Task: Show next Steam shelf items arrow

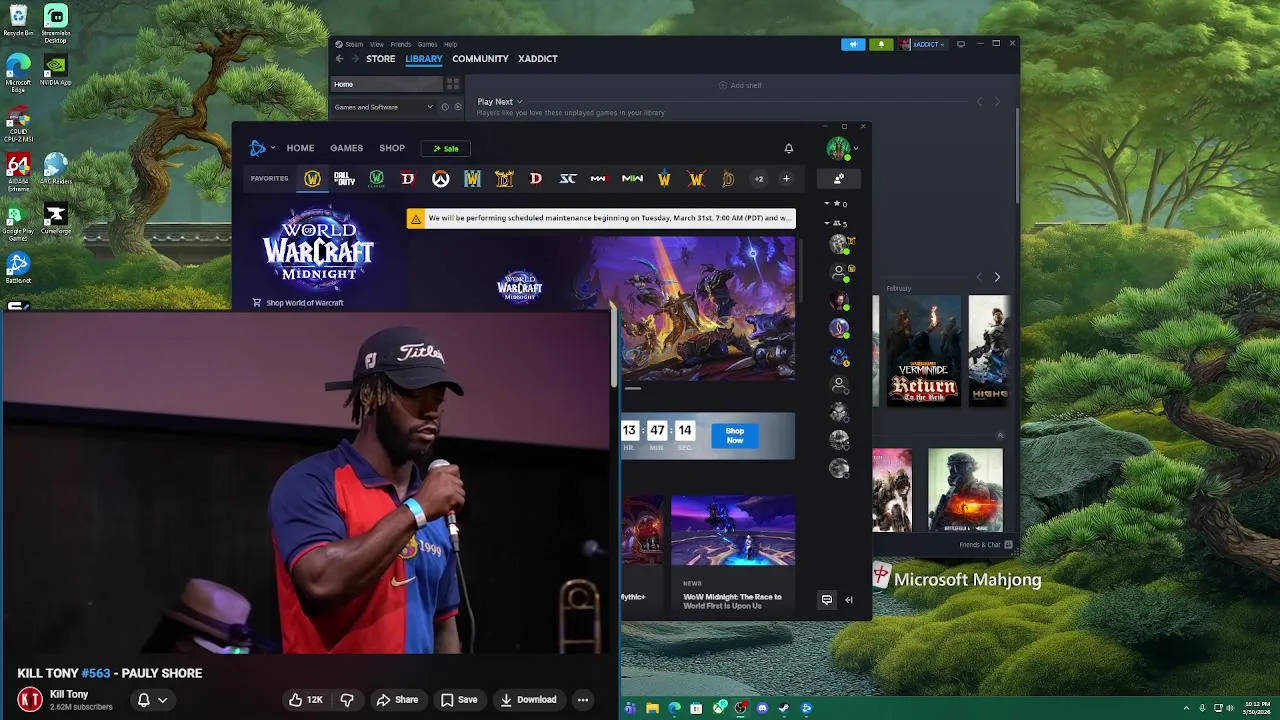Action: click(x=997, y=277)
